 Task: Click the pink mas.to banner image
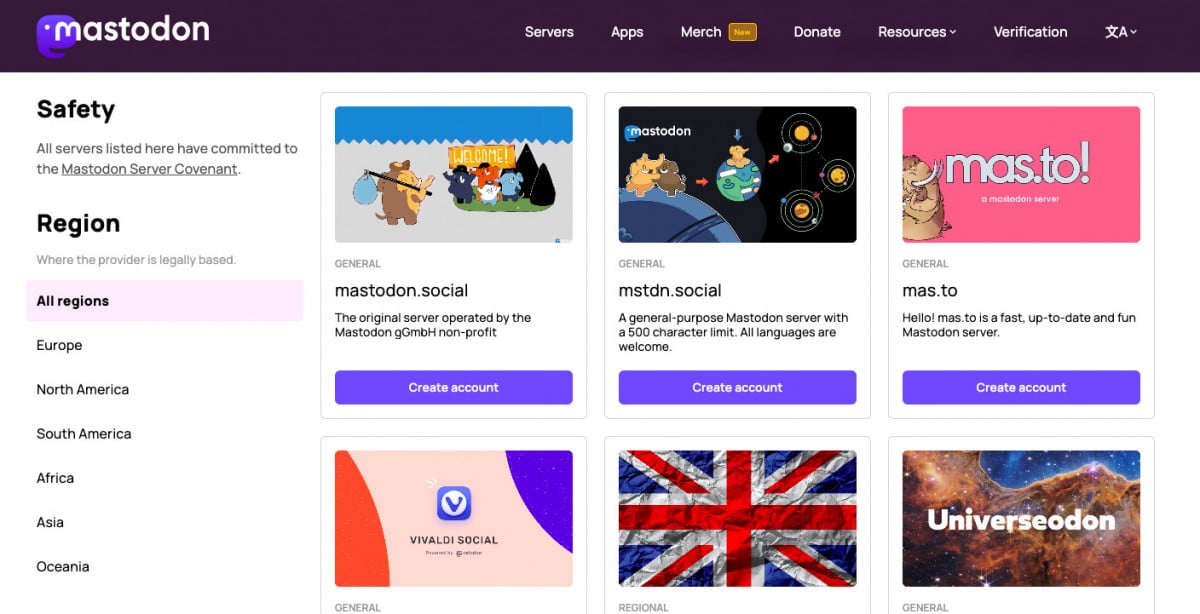tap(1021, 174)
